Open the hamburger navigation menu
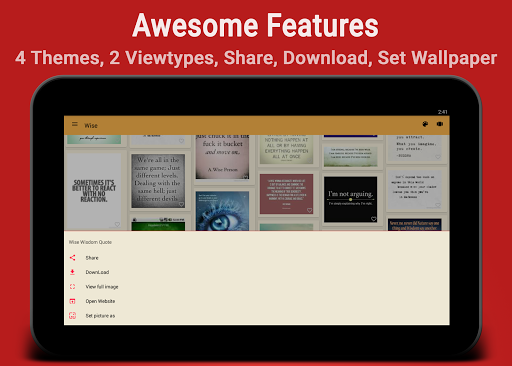Image resolution: width=512 pixels, height=366 pixels. point(75,124)
